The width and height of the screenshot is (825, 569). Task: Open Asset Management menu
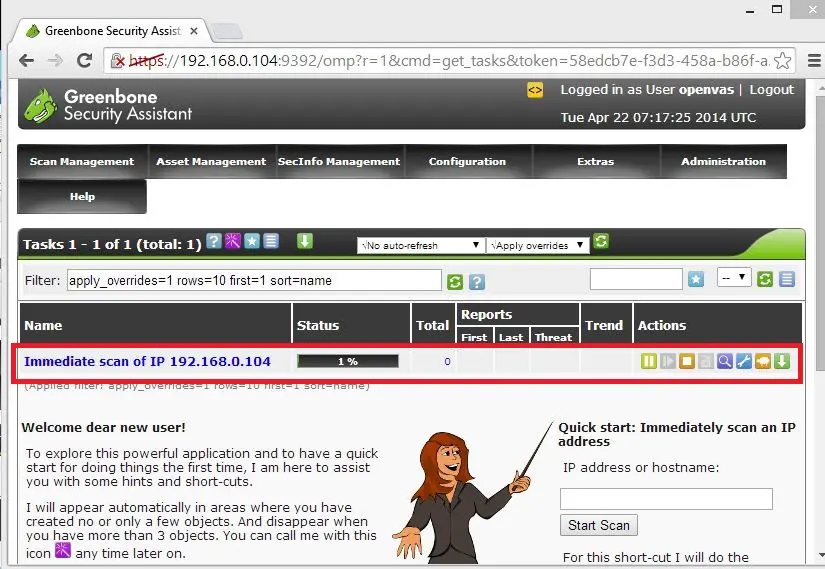(x=211, y=162)
